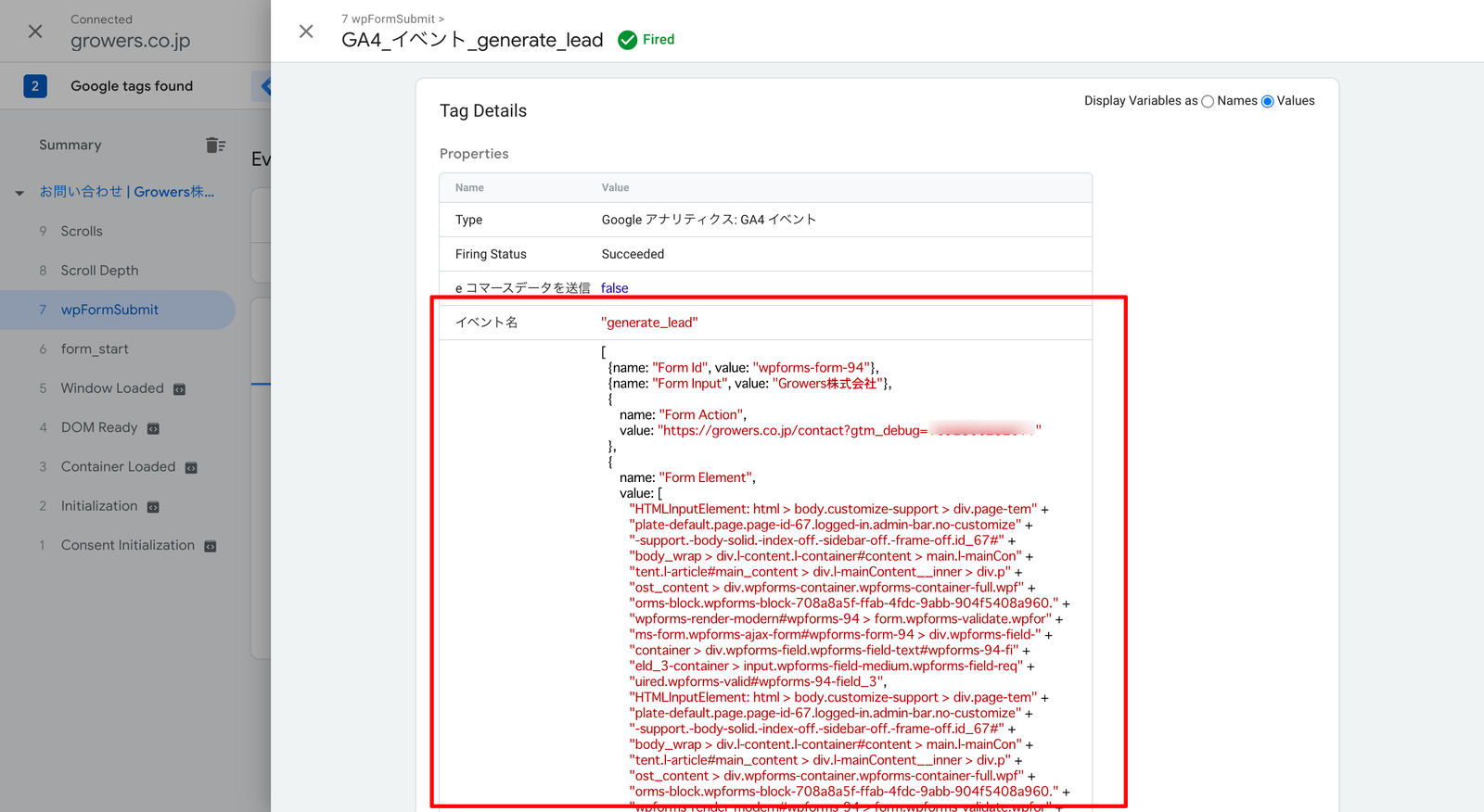The width and height of the screenshot is (1484, 812).
Task: Click API icon beside Window Loaded
Action: coord(180,389)
